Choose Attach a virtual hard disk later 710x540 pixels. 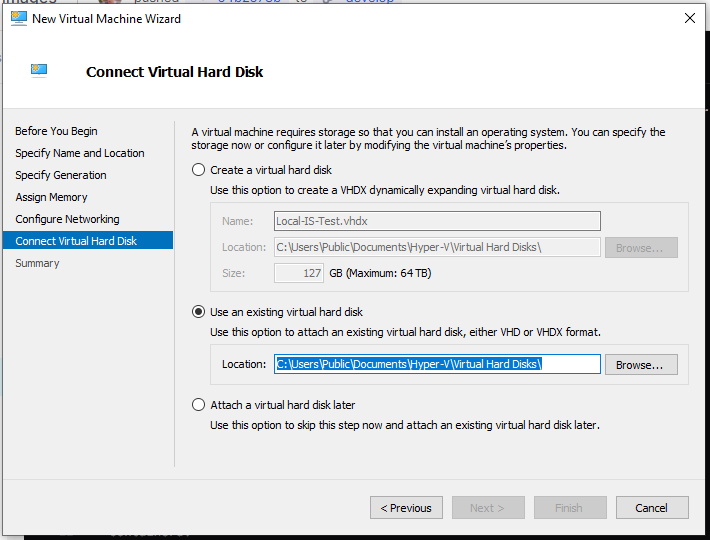[x=198, y=405]
